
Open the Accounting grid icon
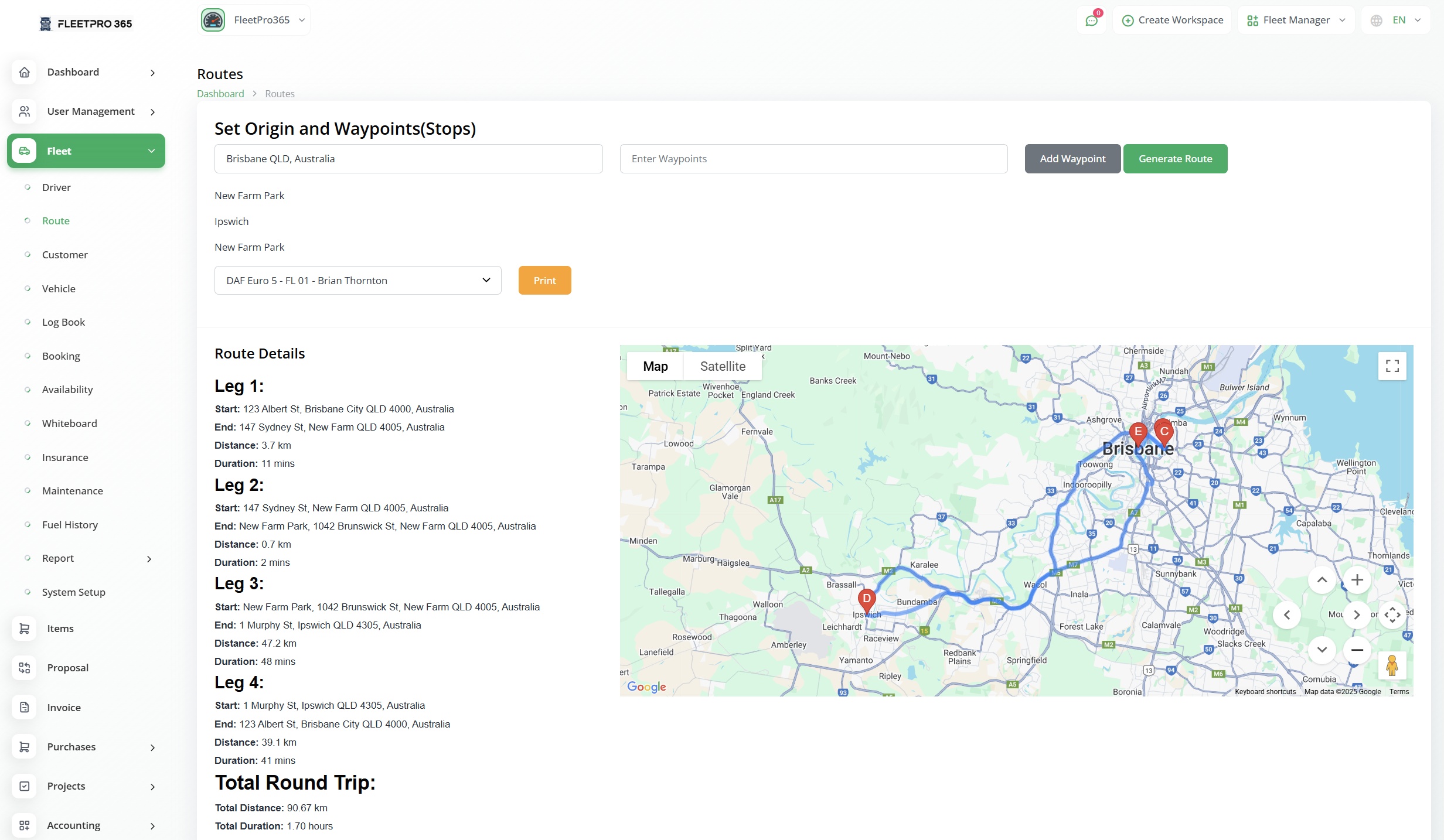(24, 825)
